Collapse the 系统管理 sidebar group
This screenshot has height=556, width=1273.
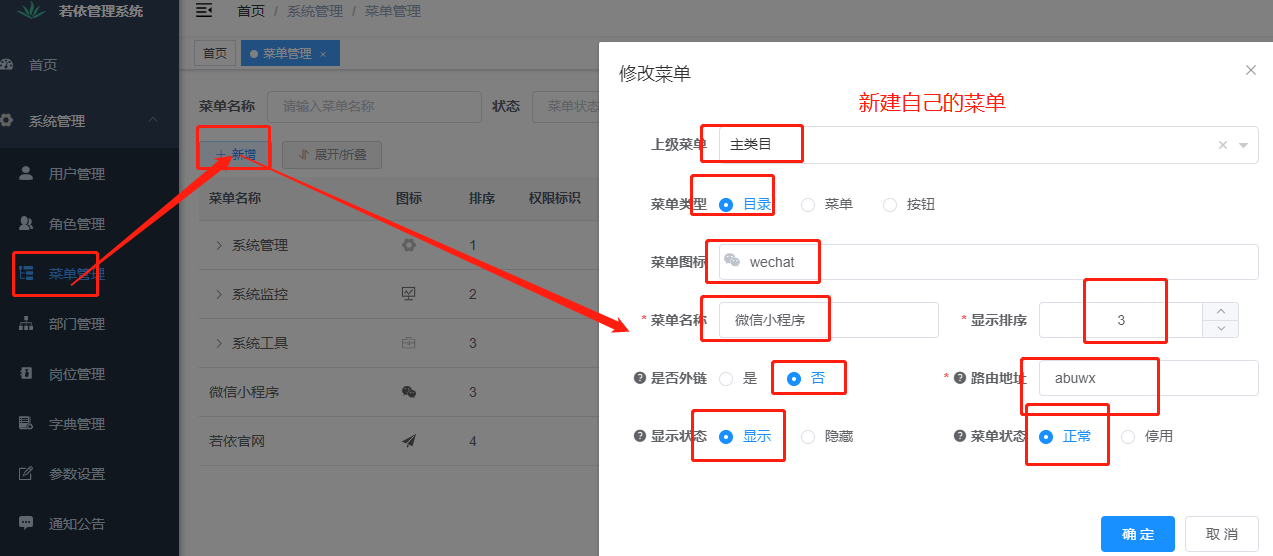click(89, 121)
